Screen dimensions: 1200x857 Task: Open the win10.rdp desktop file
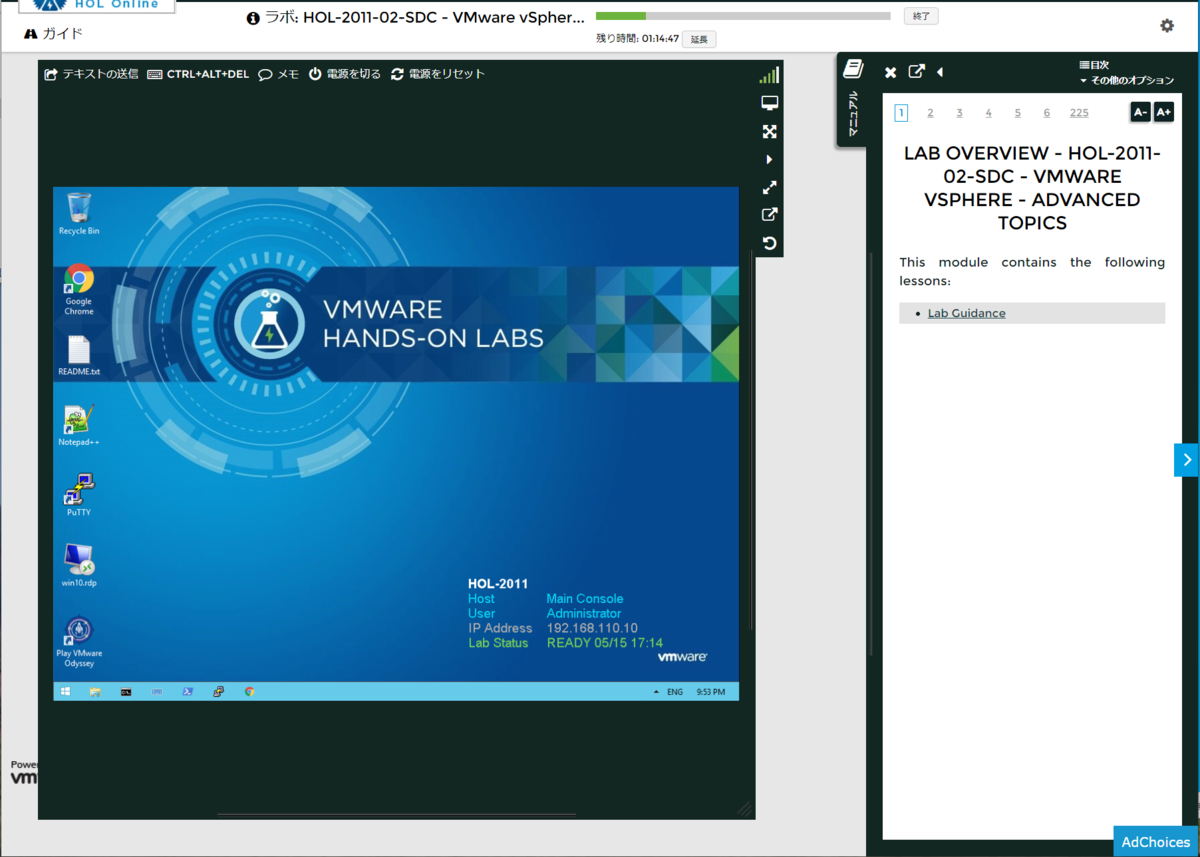(79, 565)
